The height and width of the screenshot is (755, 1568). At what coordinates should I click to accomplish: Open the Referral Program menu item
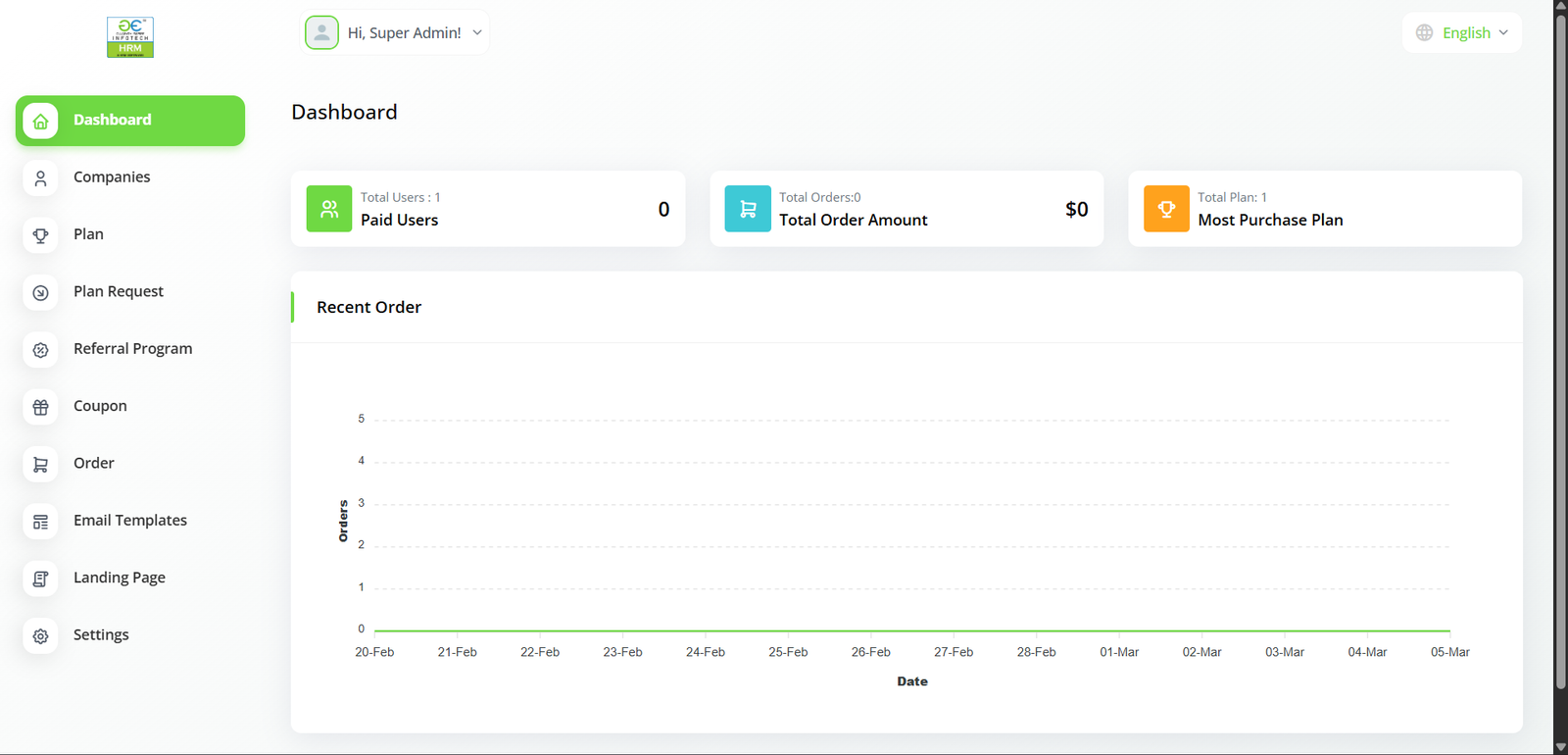[x=132, y=349]
